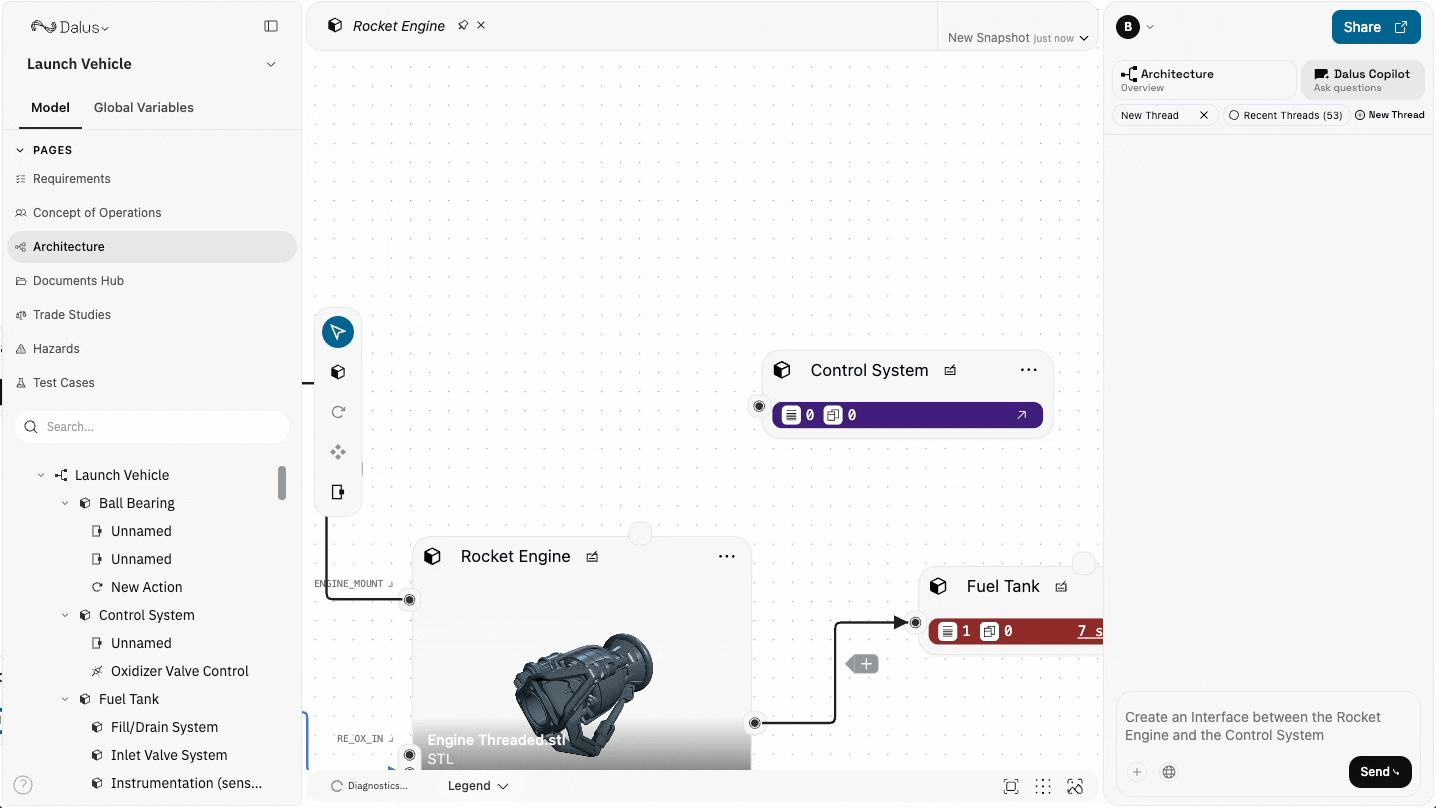1436x808 pixels.
Task: Click the Control System copies icon
Action: pyautogui.click(x=833, y=415)
